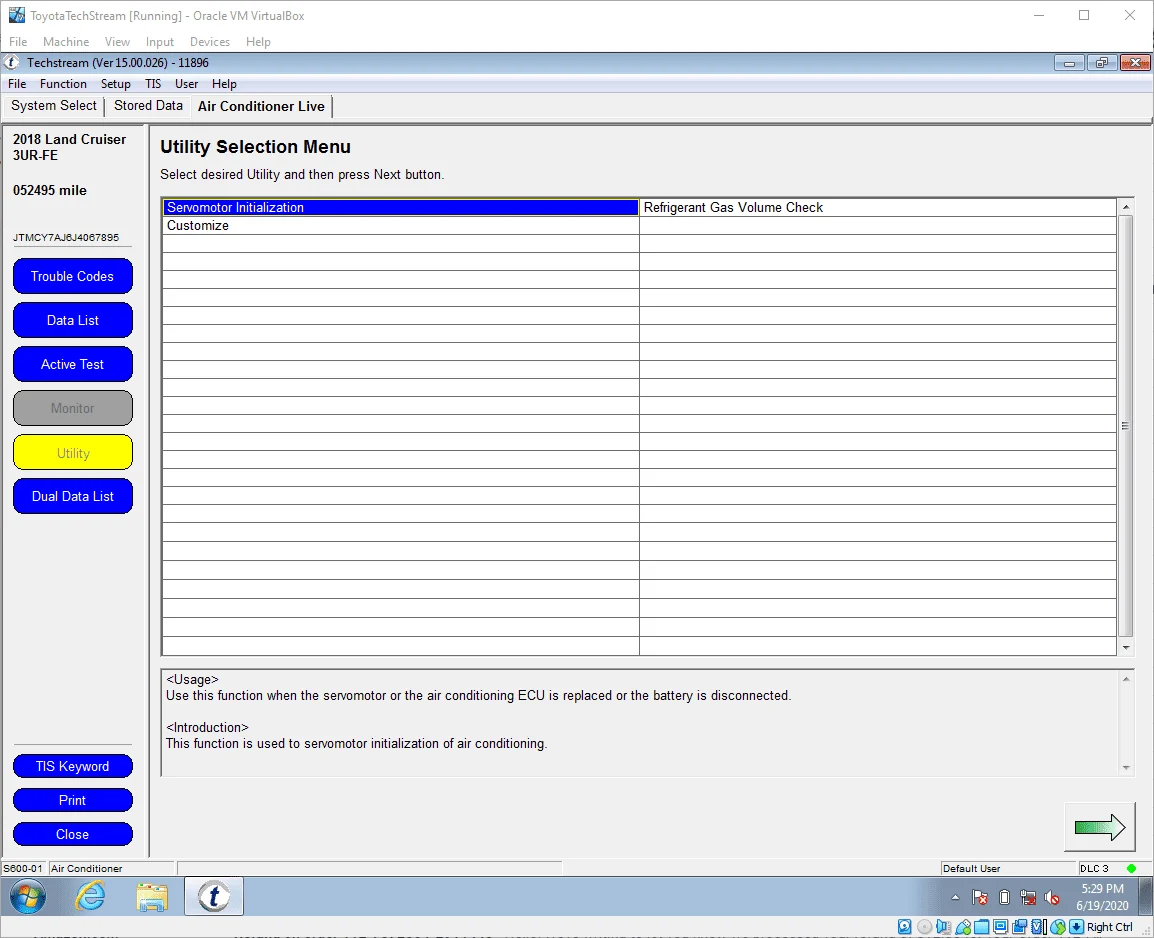Click the utility list scroll-down arrow
This screenshot has width=1154, height=938.
pyautogui.click(x=1125, y=647)
